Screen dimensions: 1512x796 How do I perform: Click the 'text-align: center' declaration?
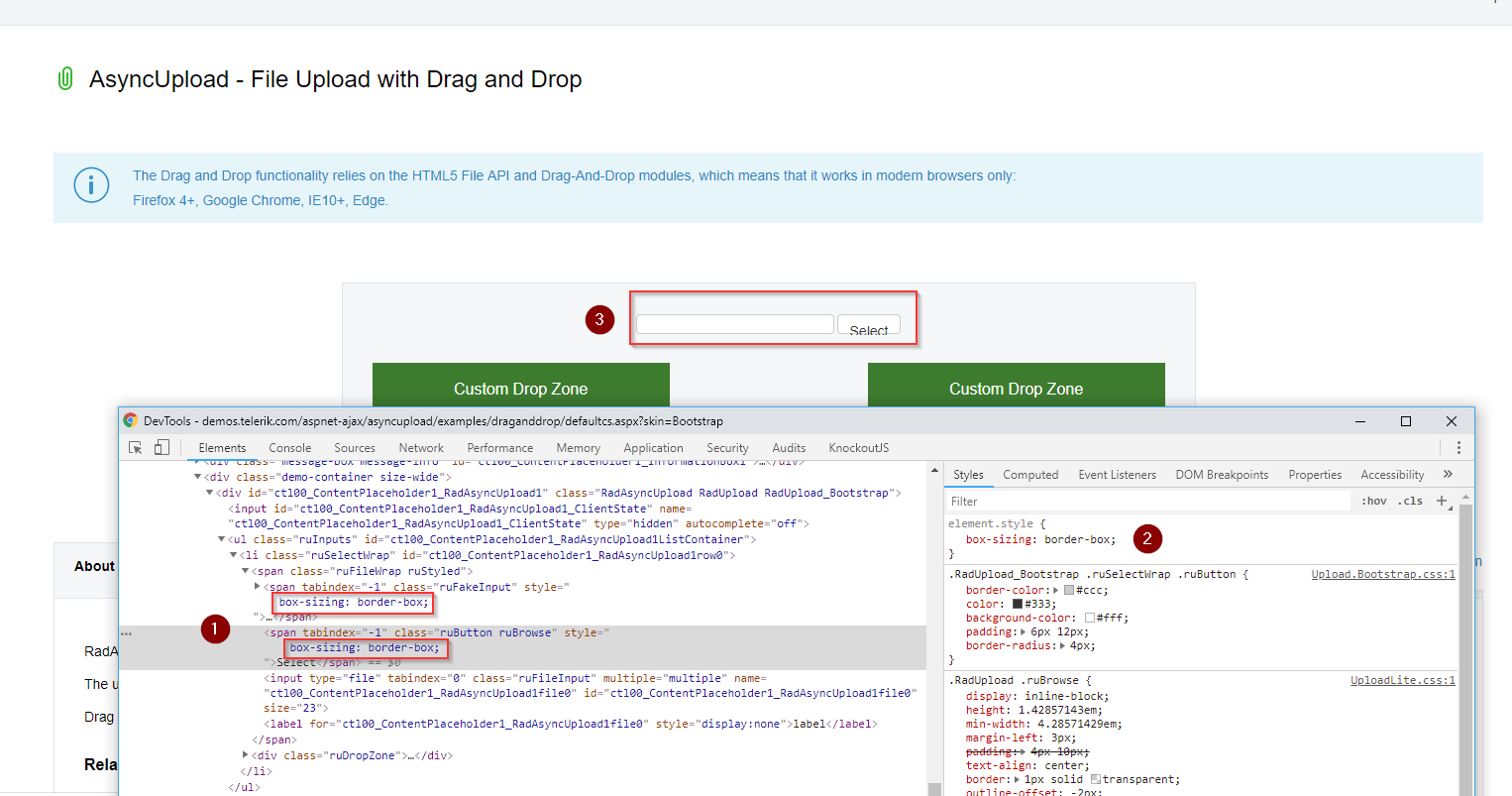coord(1027,765)
